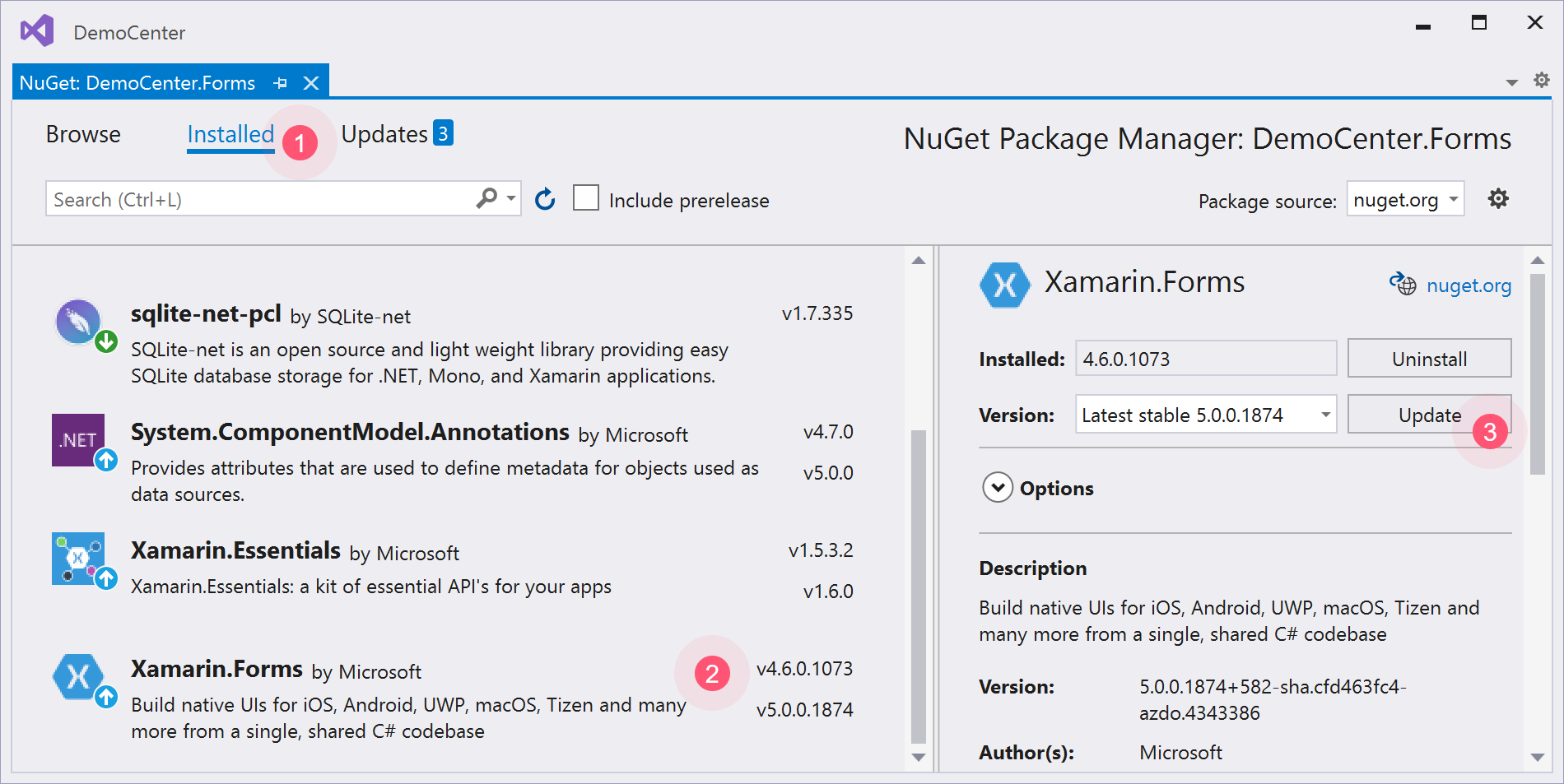Enable the Include prerelease checkbox
1564x784 pixels.
click(585, 199)
